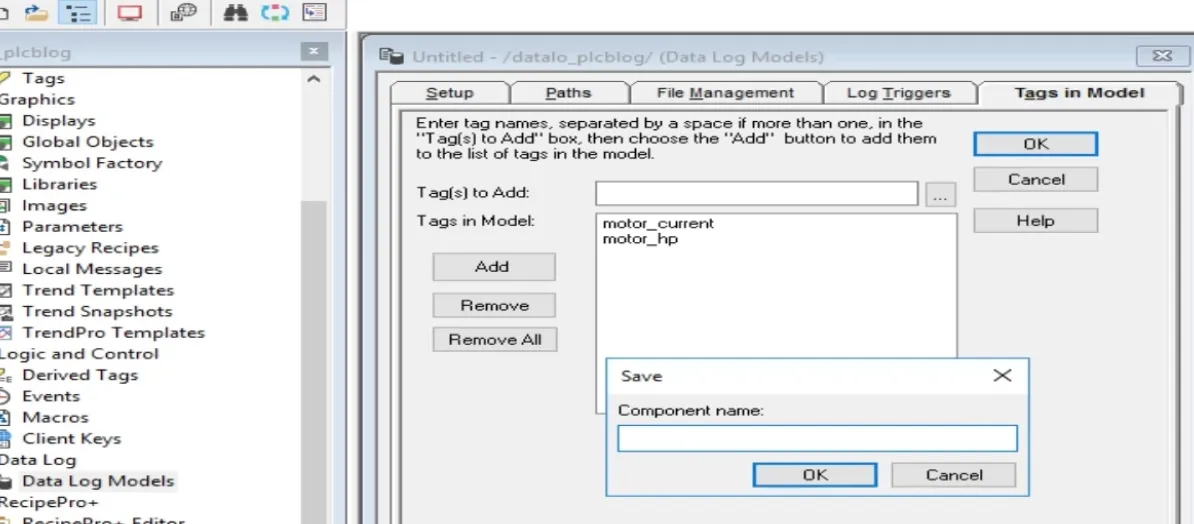Click the Logic and Control folder label
The height and width of the screenshot is (524, 1194).
[79, 354]
